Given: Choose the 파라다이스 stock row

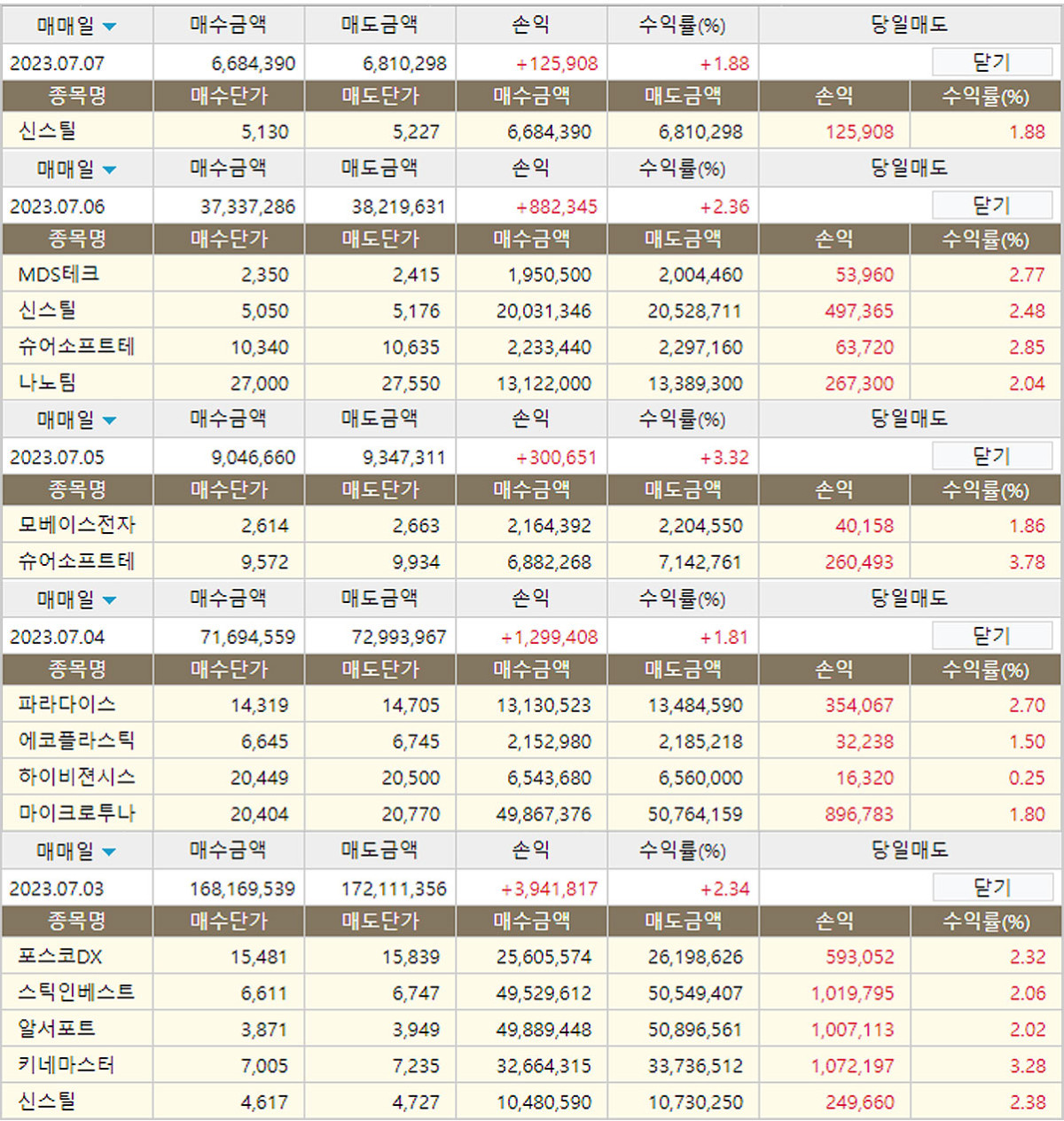Looking at the screenshot, I should tap(66, 705).
